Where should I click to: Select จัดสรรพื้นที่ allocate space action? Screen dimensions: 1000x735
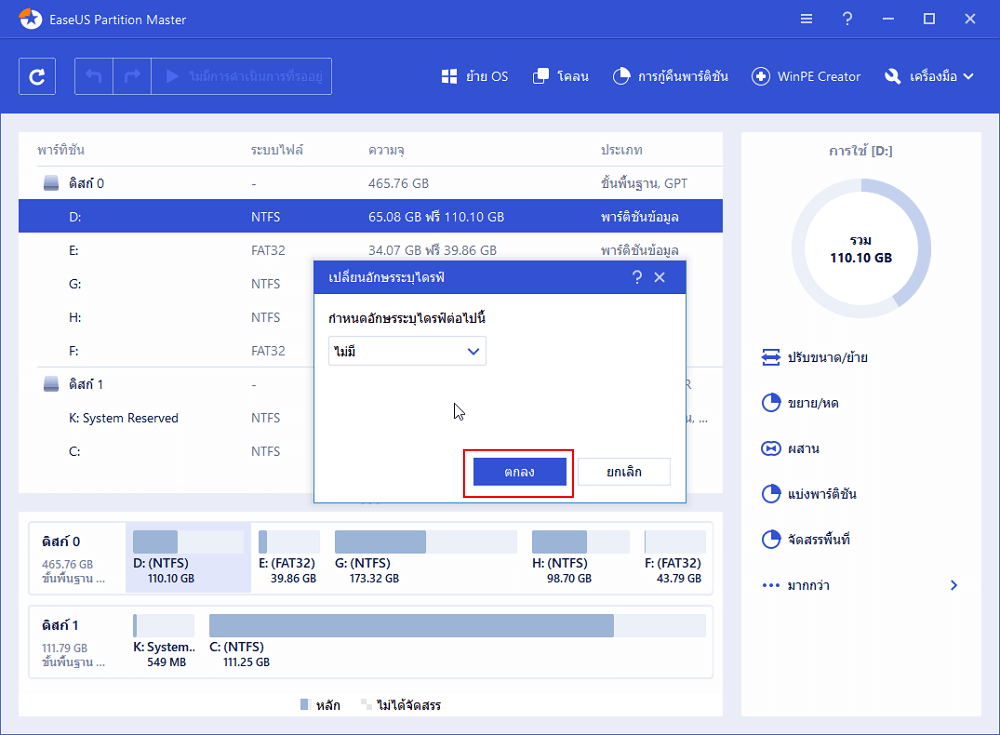coord(805,539)
